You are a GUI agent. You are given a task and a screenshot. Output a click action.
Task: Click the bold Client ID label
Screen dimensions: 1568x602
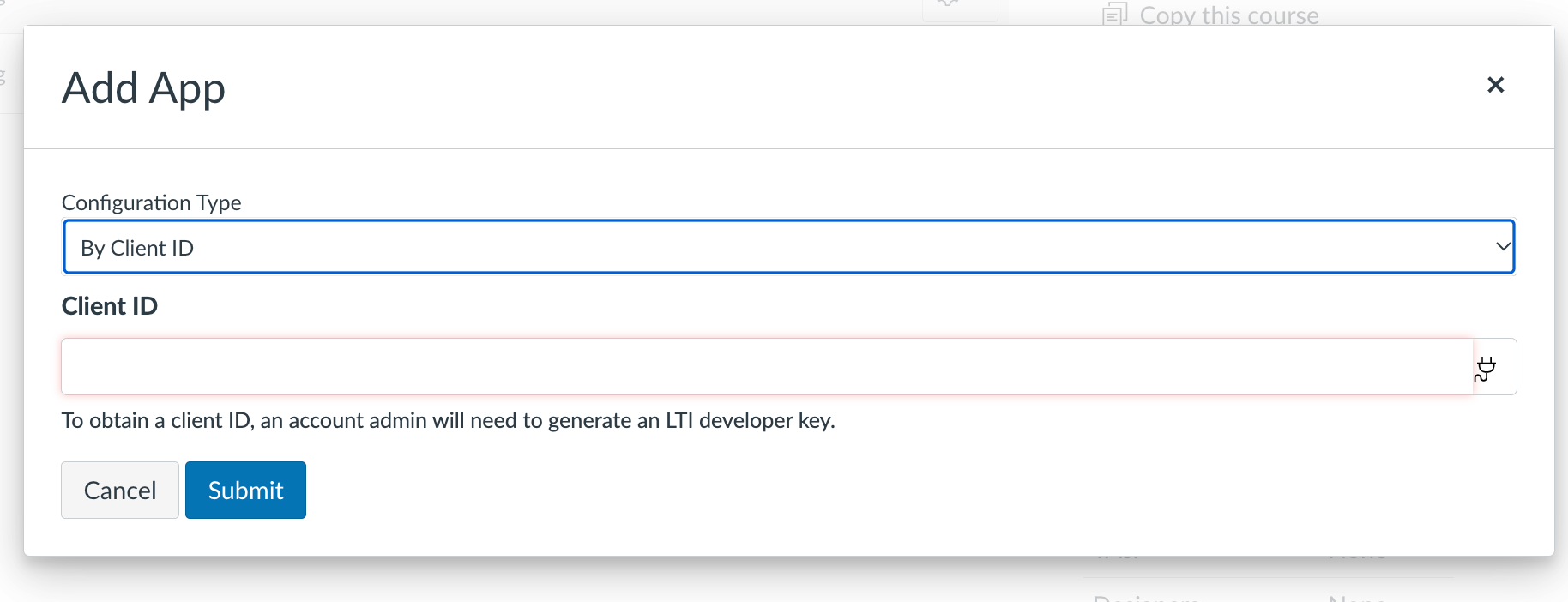click(110, 306)
